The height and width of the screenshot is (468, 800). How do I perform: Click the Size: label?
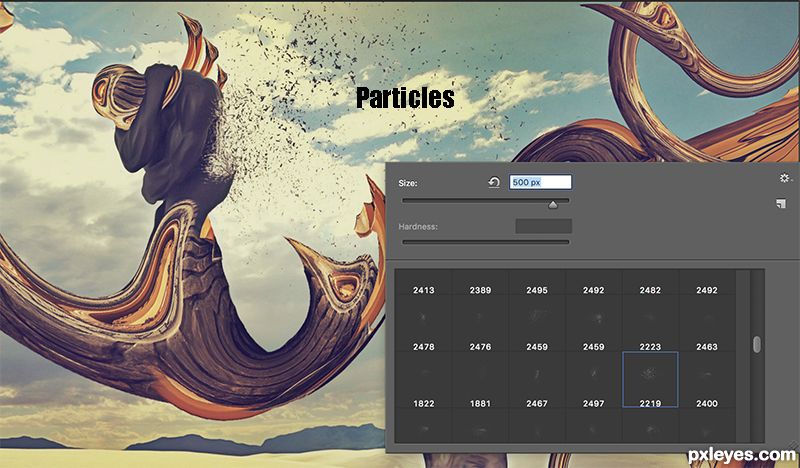pyautogui.click(x=408, y=183)
